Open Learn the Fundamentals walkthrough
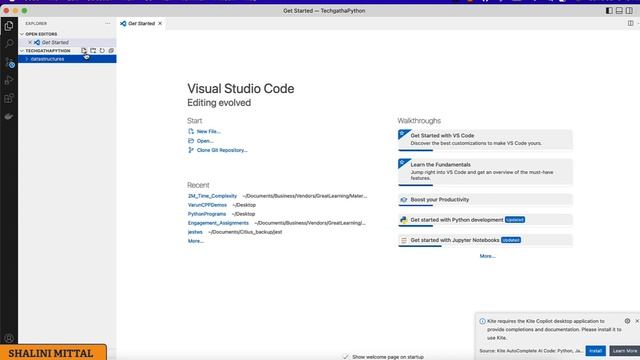 pos(485,172)
